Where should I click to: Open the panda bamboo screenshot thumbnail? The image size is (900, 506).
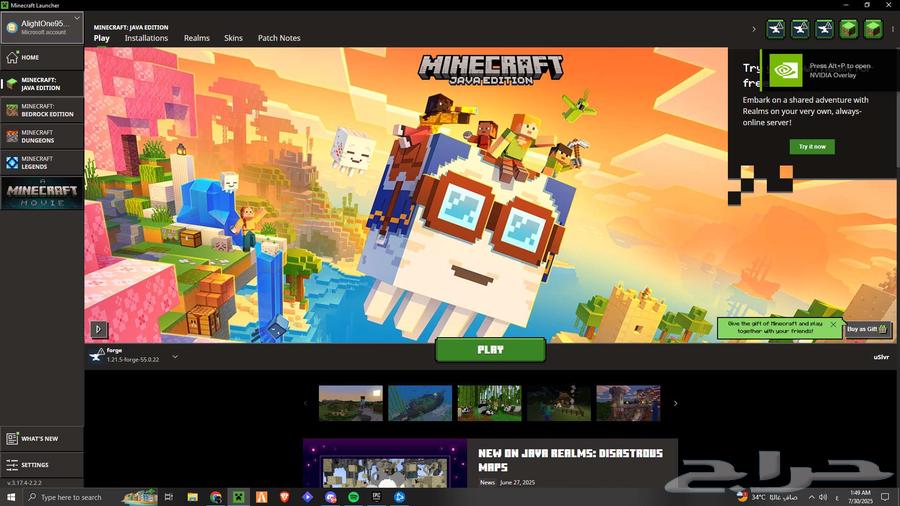[490, 403]
